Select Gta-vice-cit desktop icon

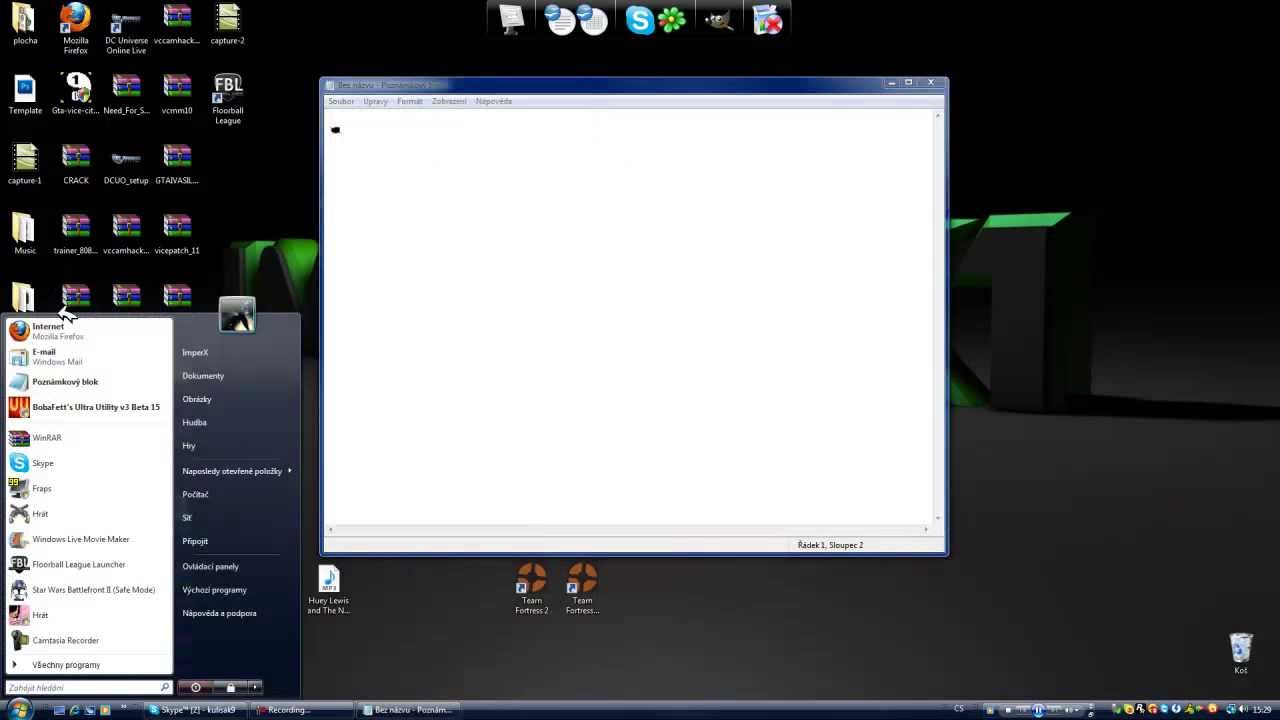76,94
